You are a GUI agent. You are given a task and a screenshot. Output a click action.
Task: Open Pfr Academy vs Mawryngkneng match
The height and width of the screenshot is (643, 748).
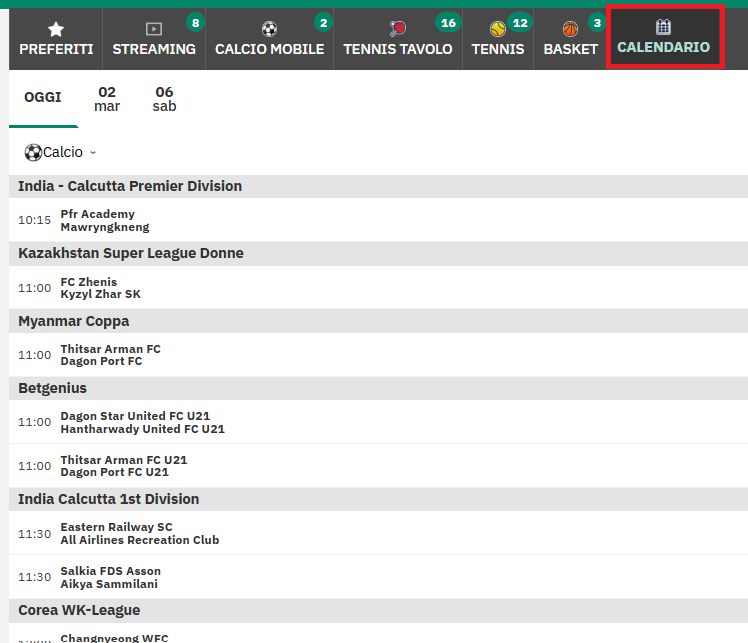378,220
